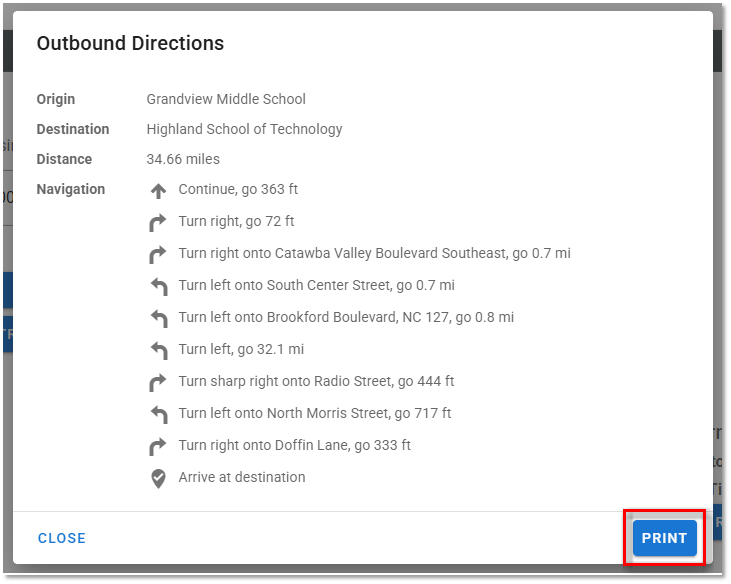Click turn-left icon for South Center Street
731x584 pixels.
click(159, 287)
